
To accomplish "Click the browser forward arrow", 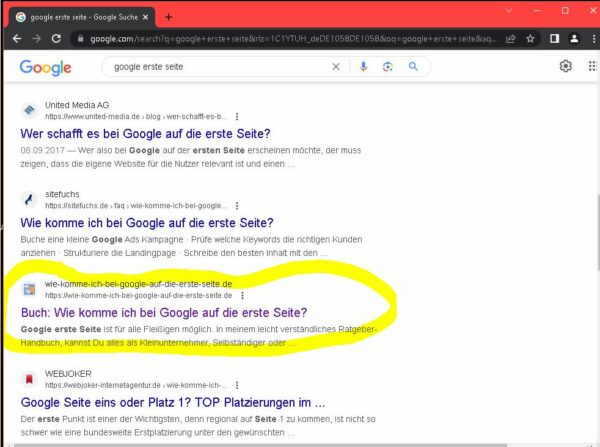I will 36,39.
